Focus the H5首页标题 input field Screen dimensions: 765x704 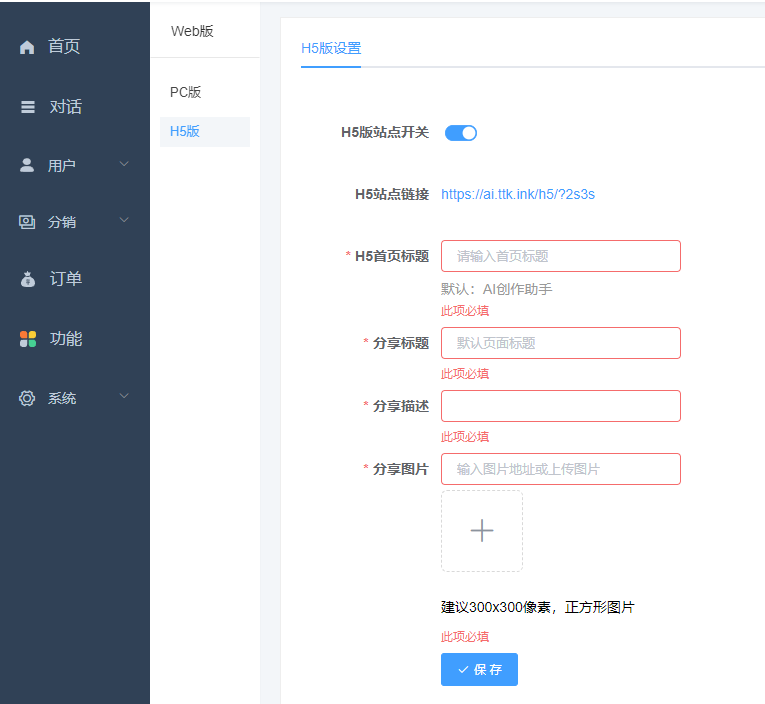[x=561, y=256]
